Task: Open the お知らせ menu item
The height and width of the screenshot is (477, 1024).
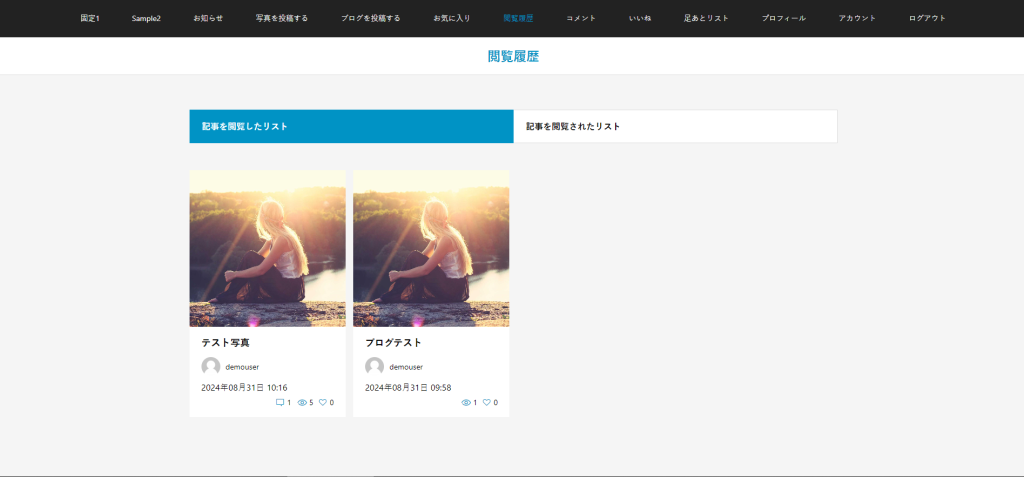Action: click(x=208, y=18)
